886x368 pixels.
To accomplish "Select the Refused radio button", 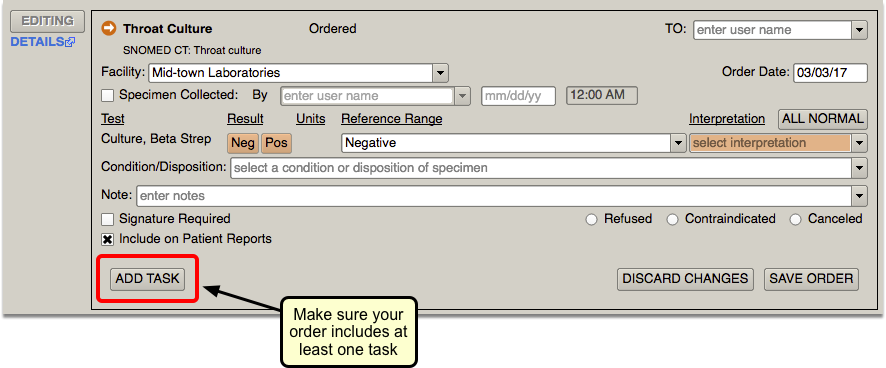I will tap(591, 219).
